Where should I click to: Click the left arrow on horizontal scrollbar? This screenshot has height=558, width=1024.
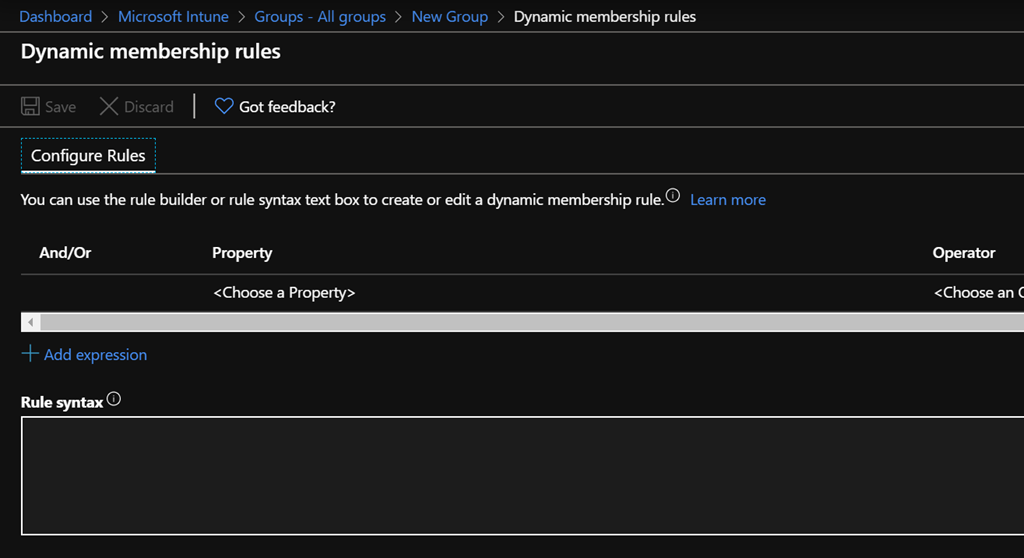[30, 322]
